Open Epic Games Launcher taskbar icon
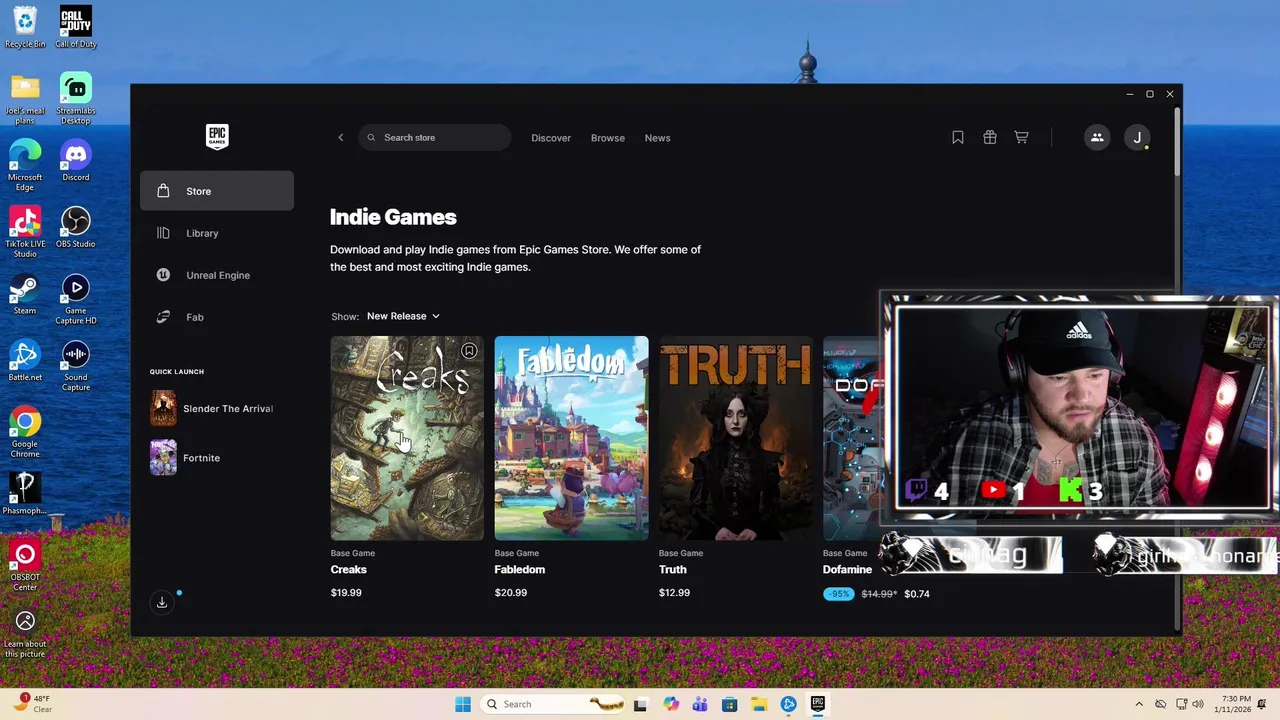 (x=817, y=704)
